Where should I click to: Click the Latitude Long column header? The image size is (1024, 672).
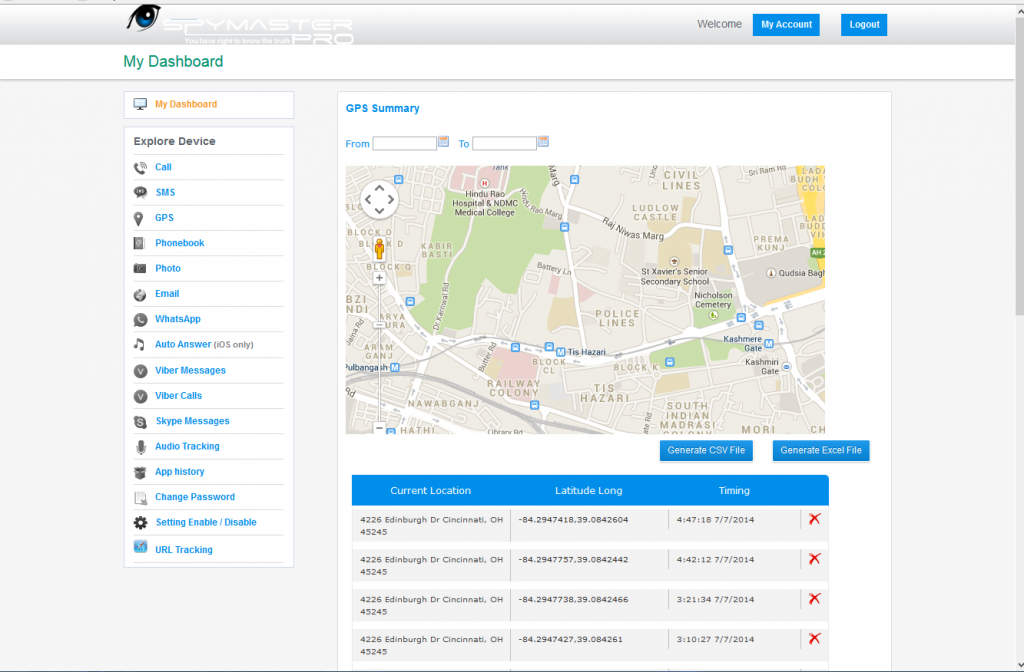(588, 490)
